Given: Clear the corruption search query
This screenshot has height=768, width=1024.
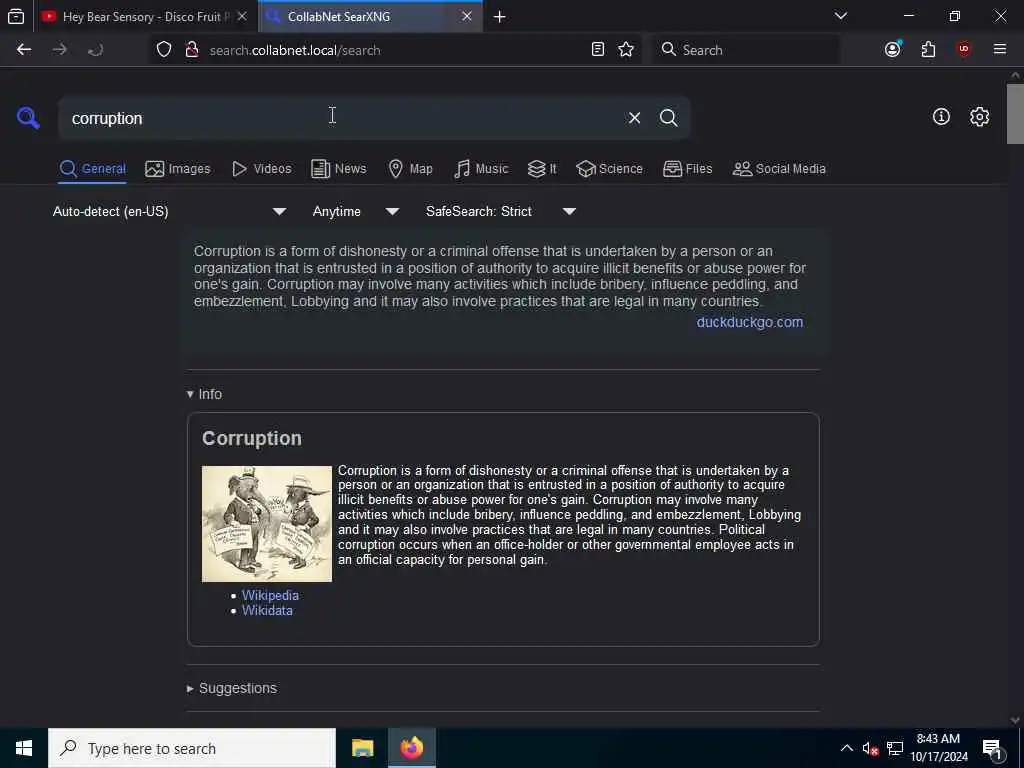Looking at the screenshot, I should coord(634,118).
